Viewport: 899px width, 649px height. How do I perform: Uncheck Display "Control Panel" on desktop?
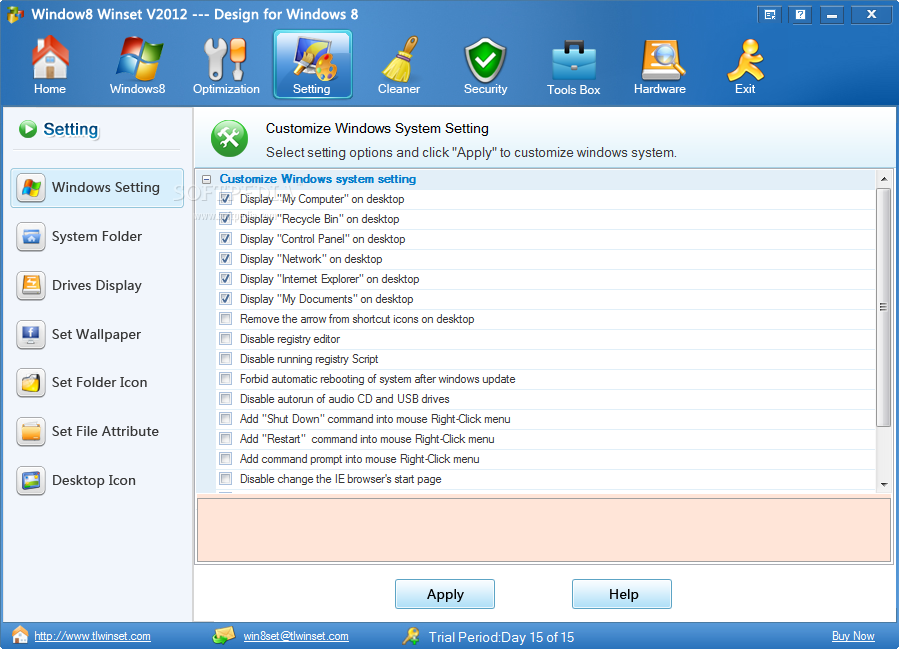coord(226,239)
